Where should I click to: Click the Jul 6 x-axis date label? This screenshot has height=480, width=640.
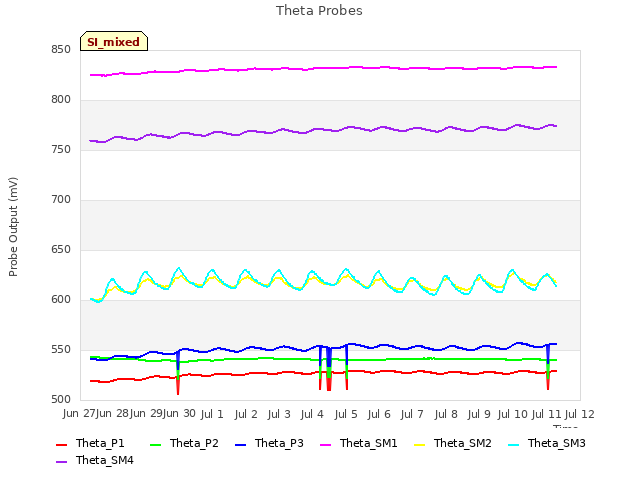pos(379,415)
